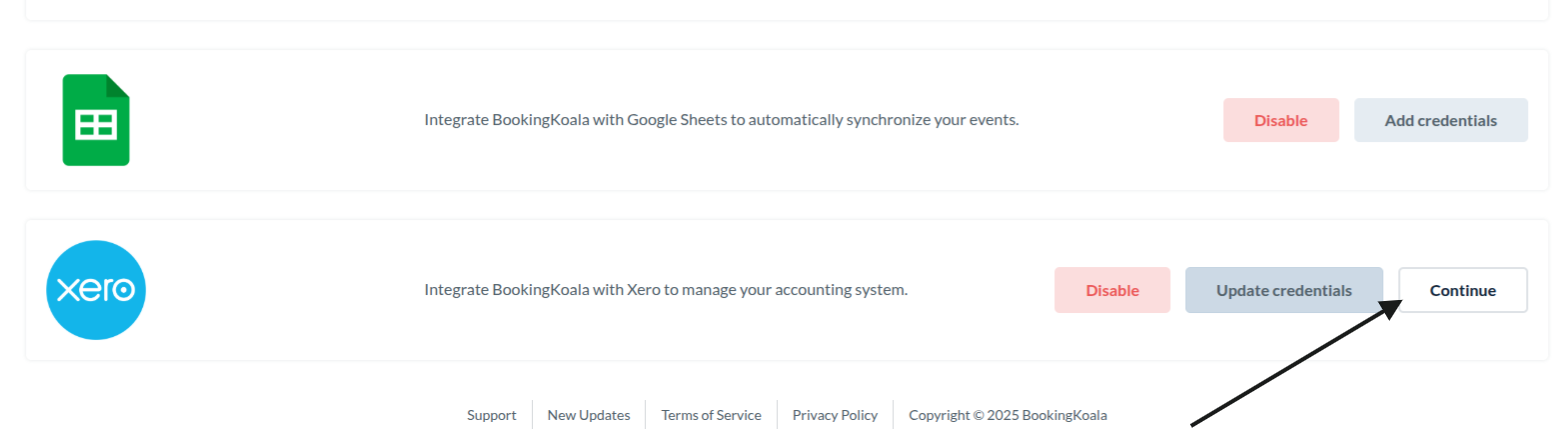Viewport: 1557px width, 439px height.
Task: Open the Terms of Service link
Action: (x=711, y=415)
